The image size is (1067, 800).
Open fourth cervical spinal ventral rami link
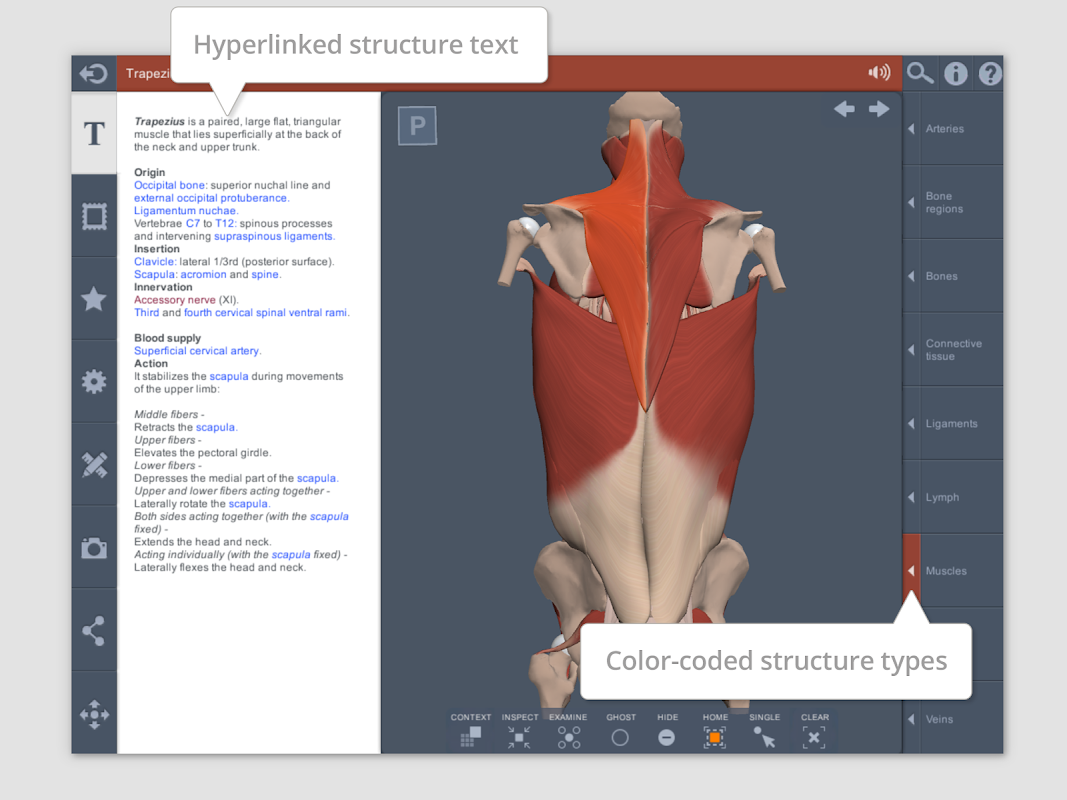click(265, 313)
